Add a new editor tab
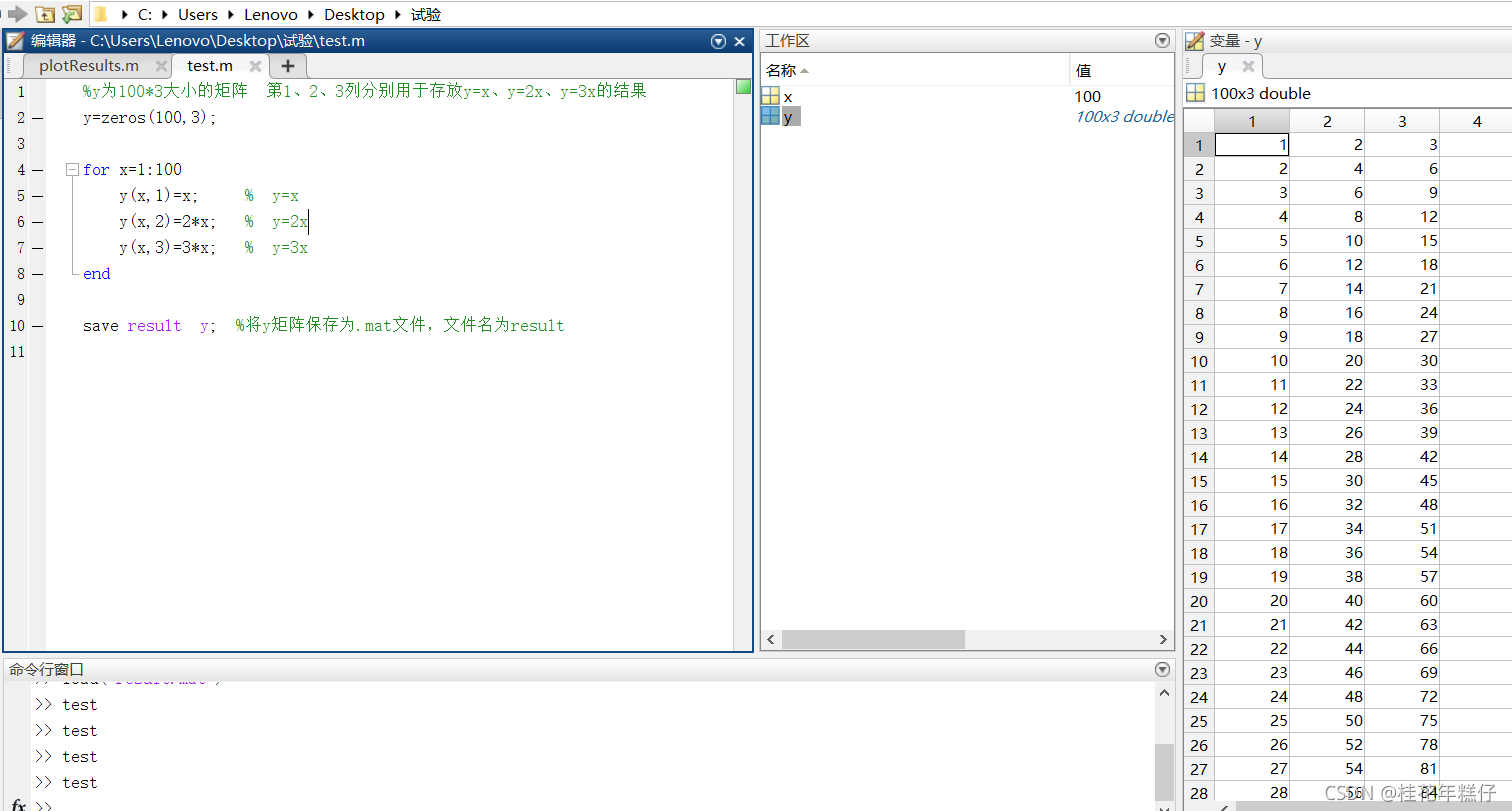 tap(288, 66)
